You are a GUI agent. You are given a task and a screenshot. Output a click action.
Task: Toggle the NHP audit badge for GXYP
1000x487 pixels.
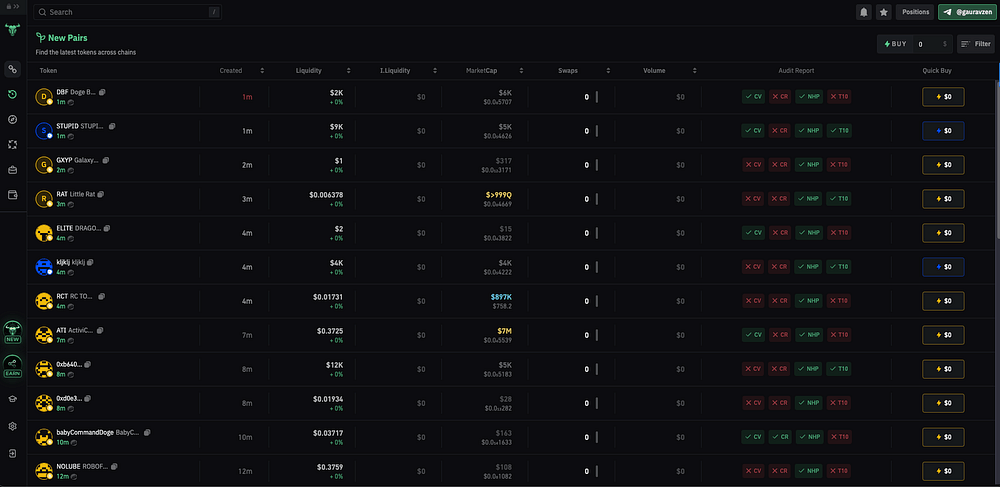(810, 165)
